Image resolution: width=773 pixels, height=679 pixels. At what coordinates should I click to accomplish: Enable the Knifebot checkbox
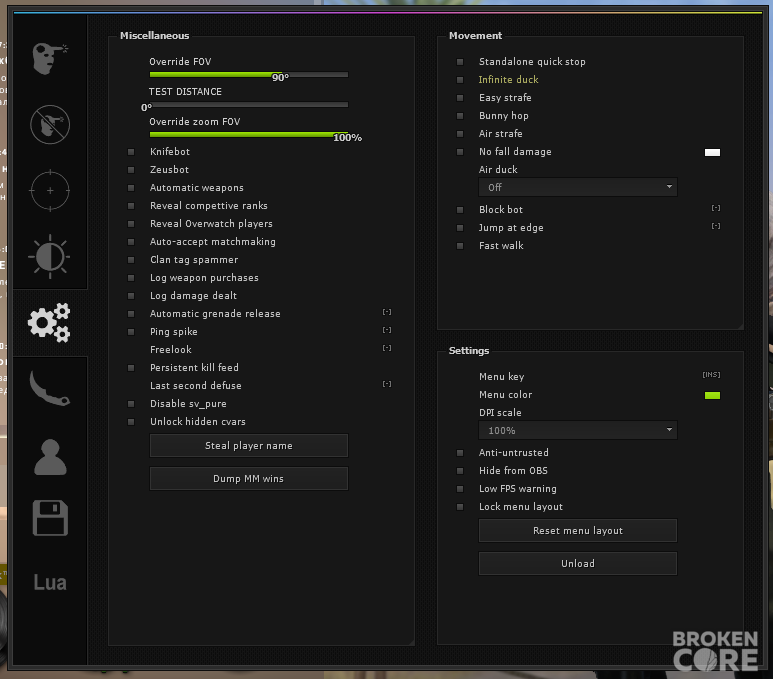tap(131, 152)
